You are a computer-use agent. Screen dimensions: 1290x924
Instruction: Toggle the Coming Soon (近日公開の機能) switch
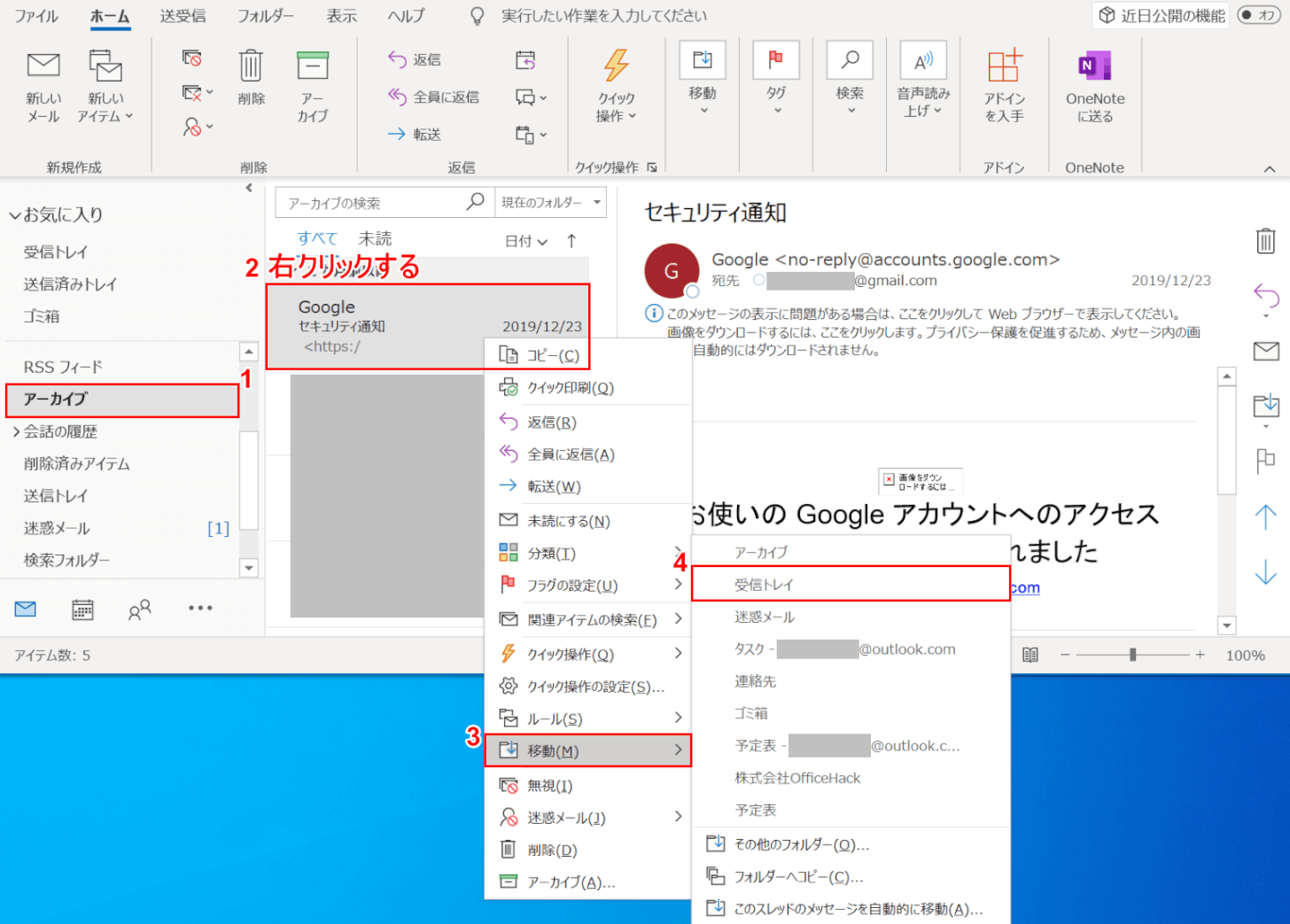coord(1257,15)
